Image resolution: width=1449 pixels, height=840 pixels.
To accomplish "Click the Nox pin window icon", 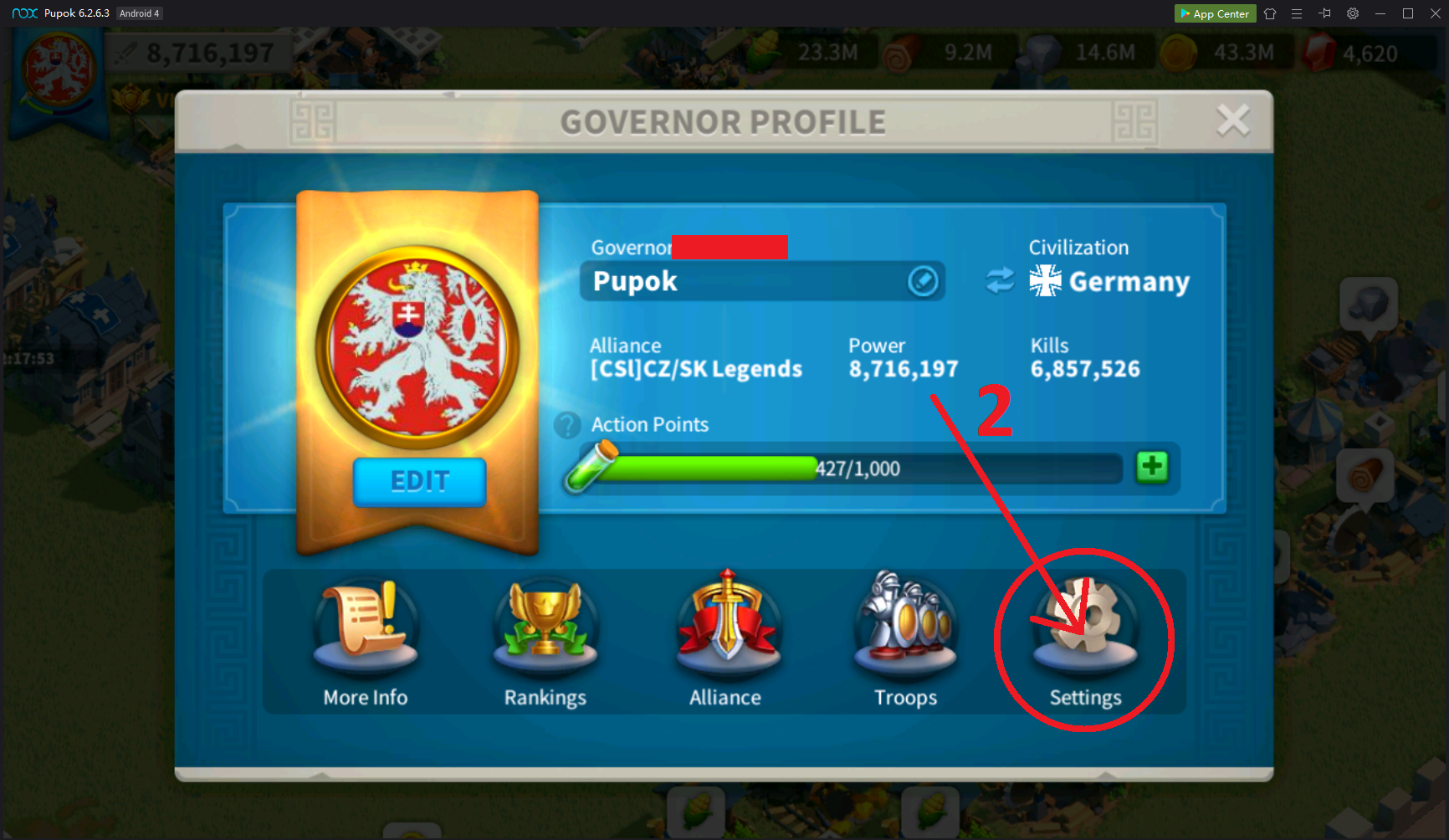I will [x=1324, y=13].
